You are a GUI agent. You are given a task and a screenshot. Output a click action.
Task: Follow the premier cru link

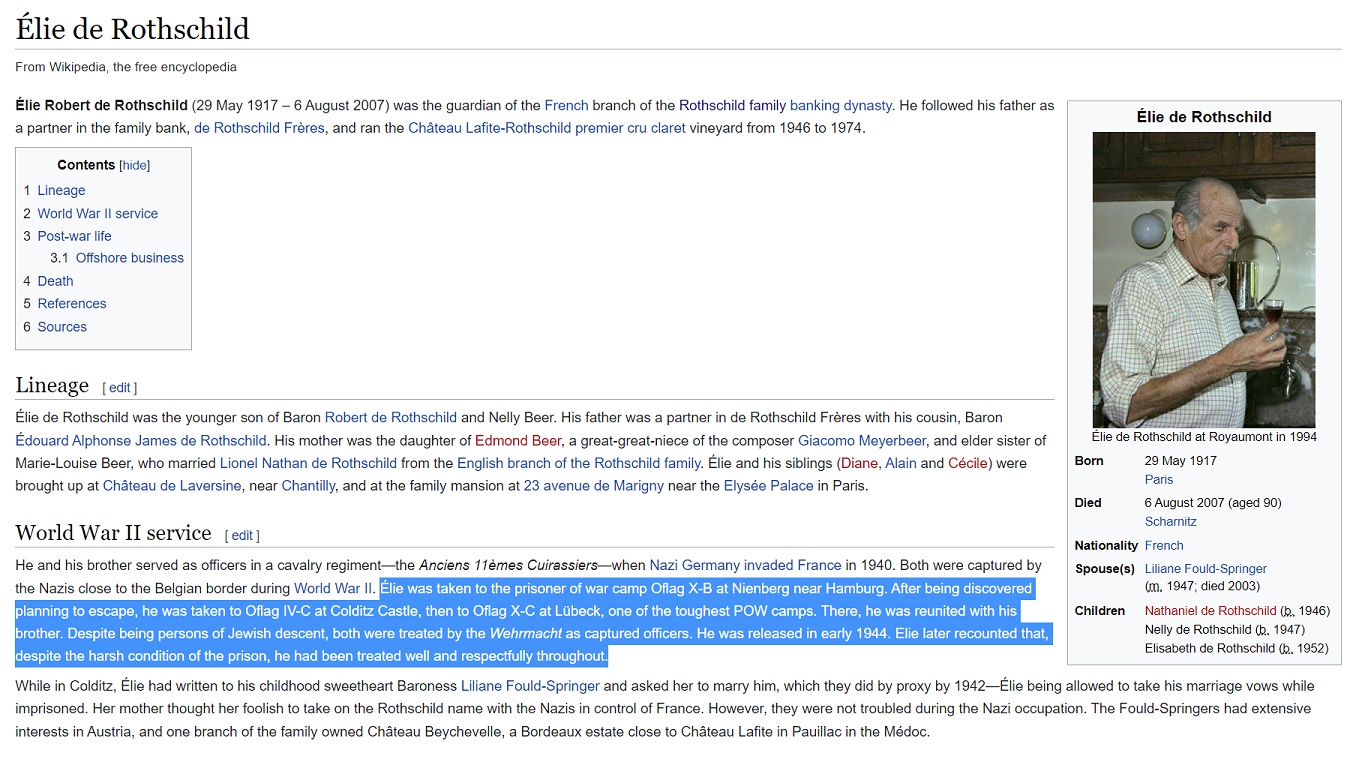point(610,128)
